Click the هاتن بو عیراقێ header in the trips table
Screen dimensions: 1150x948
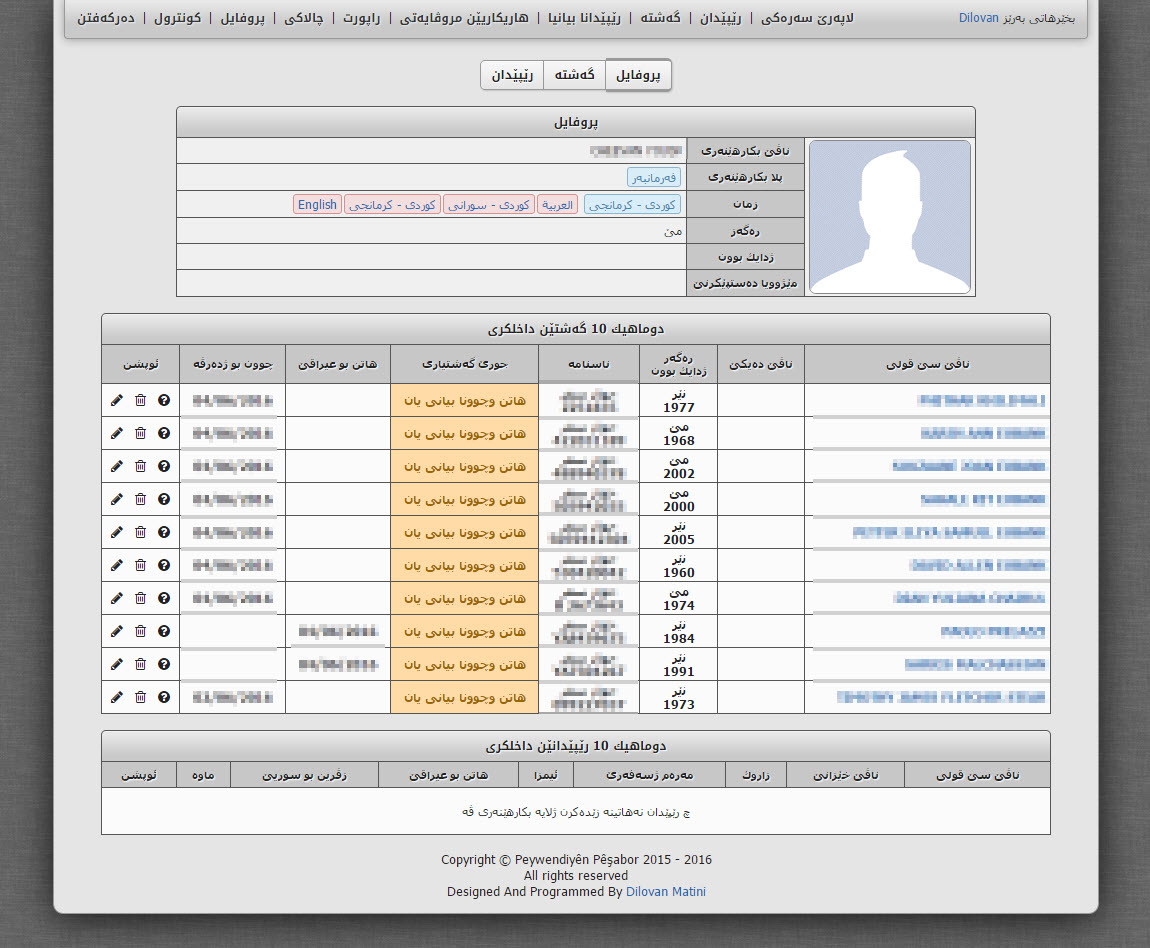(337, 364)
